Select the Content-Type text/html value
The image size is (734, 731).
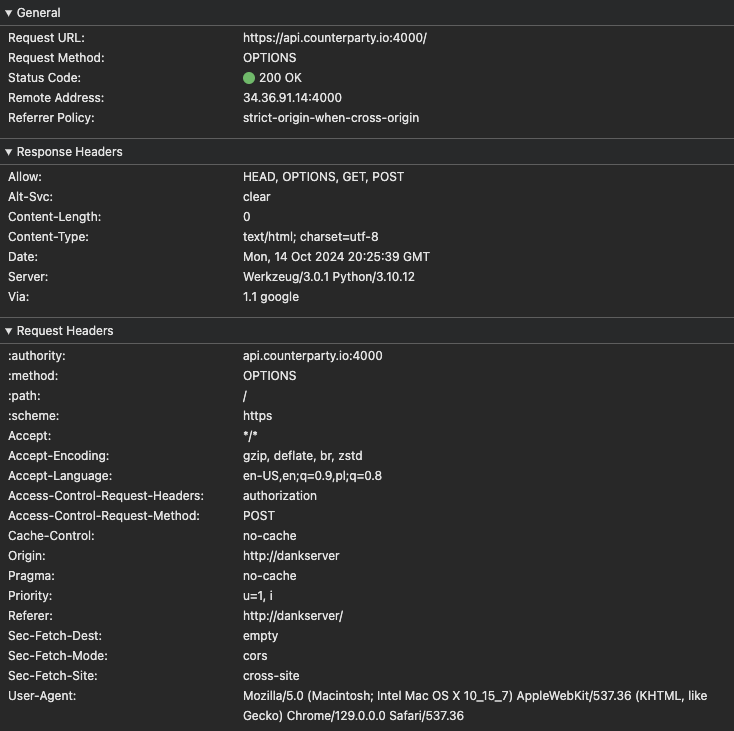tap(310, 237)
